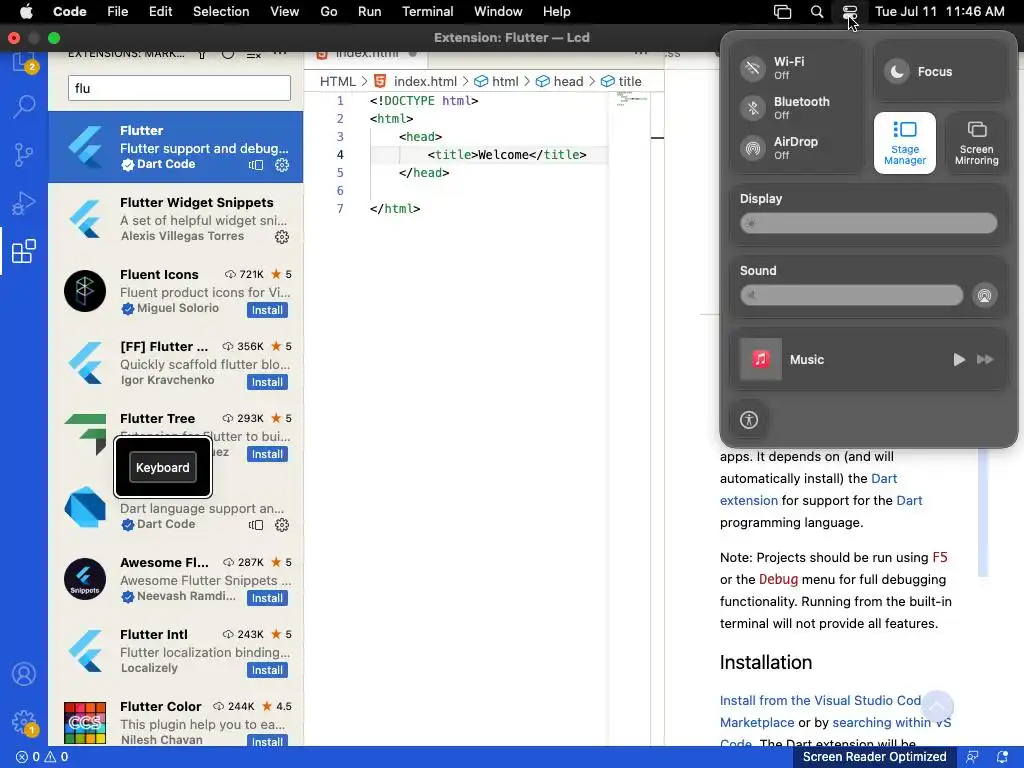Screen dimensions: 1024x768
Task: Click the feedback icon in status bar
Action: click(x=972, y=757)
